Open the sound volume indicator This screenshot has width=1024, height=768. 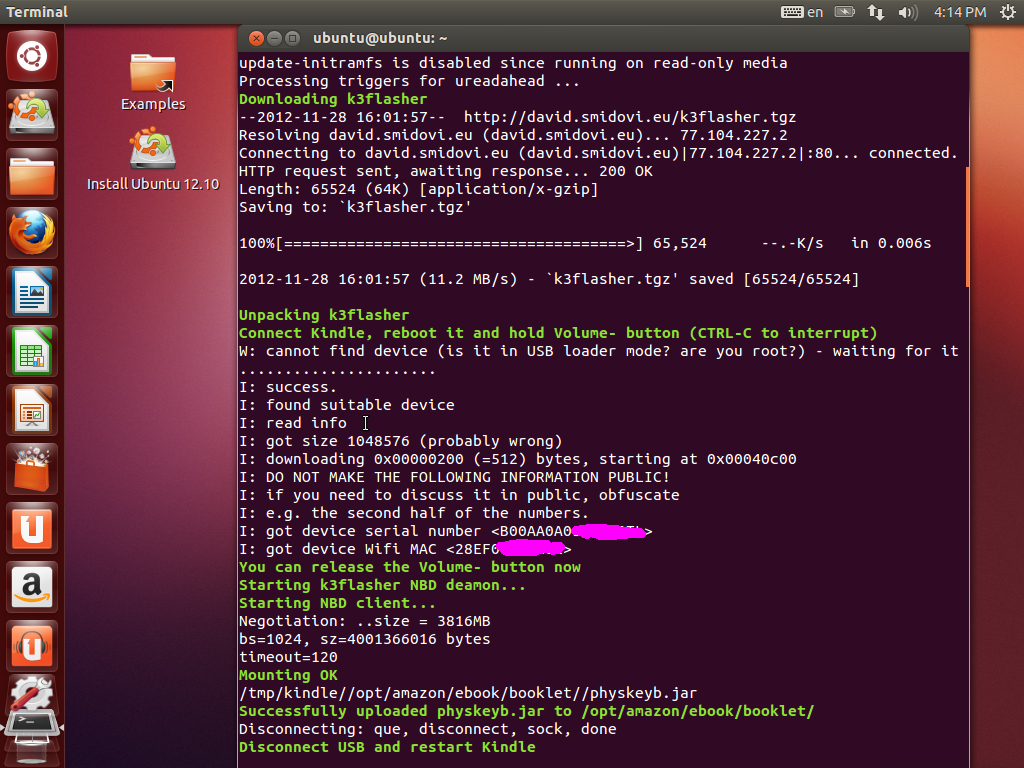908,12
